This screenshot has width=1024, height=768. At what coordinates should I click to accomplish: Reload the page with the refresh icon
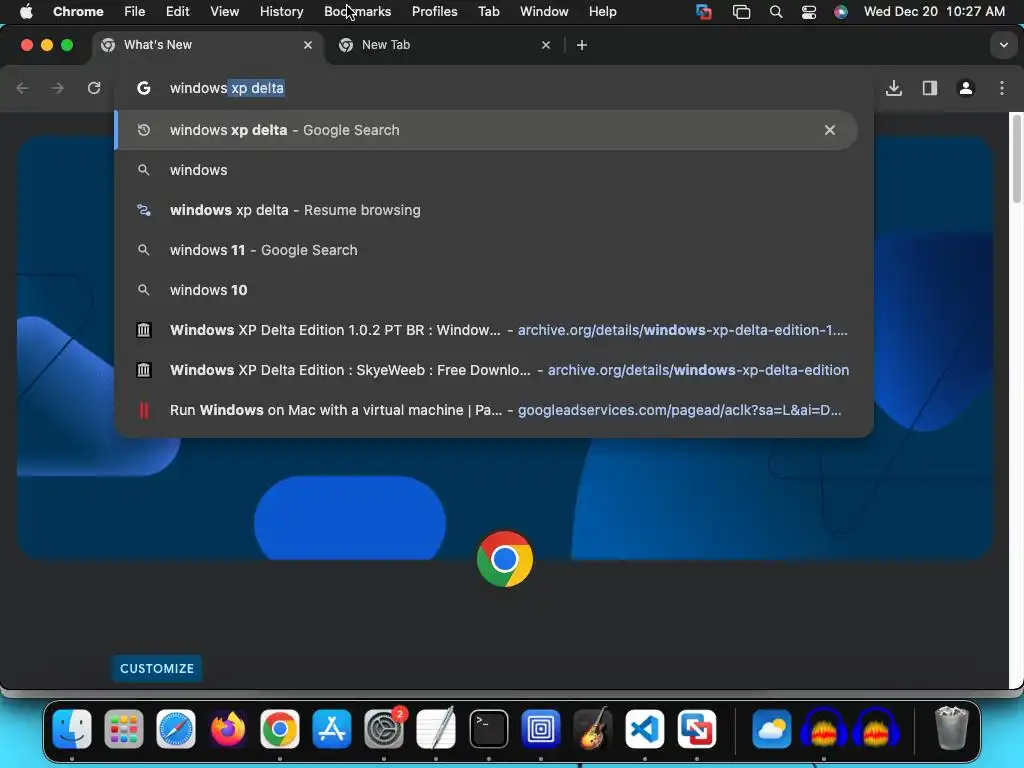point(94,88)
